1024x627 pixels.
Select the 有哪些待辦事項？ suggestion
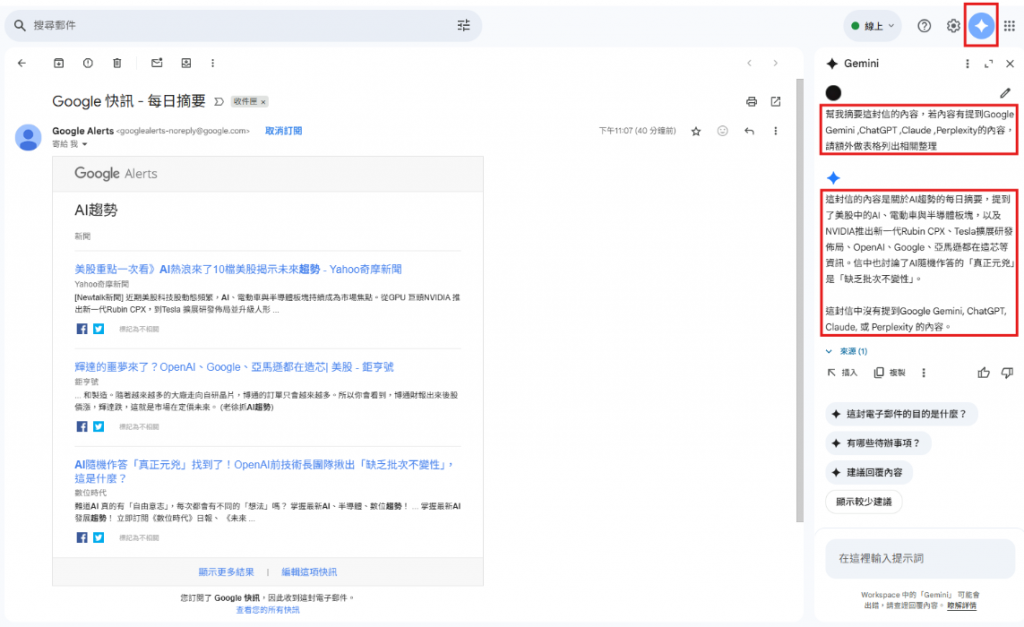tap(877, 443)
